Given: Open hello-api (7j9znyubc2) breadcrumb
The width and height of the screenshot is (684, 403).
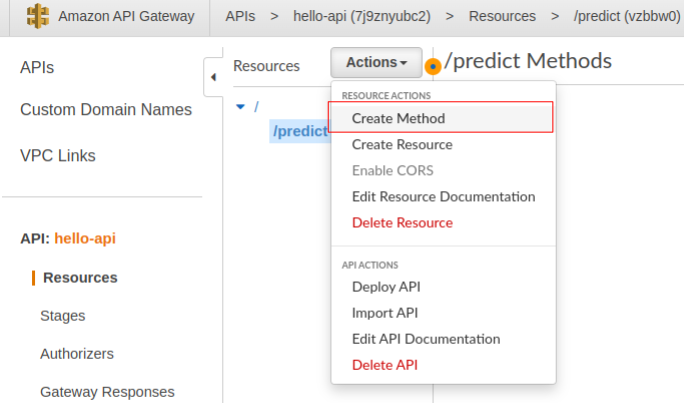Looking at the screenshot, I should click(x=362, y=16).
